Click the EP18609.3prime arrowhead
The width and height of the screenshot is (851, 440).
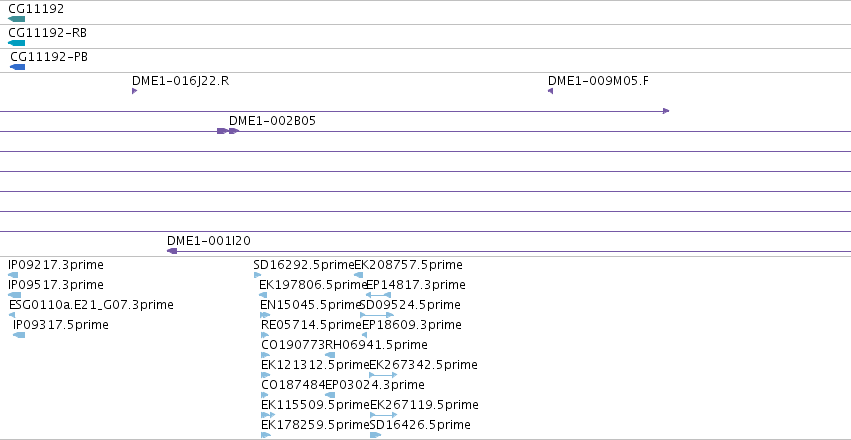point(364,335)
